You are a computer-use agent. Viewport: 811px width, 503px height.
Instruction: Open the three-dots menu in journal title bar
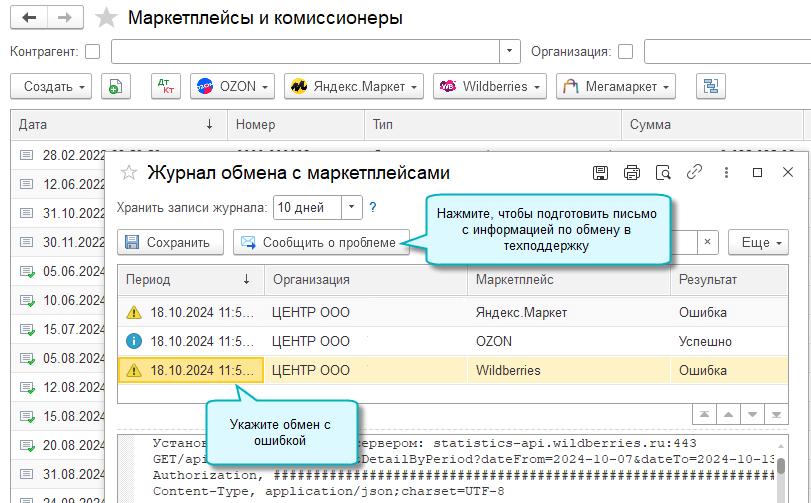point(726,173)
